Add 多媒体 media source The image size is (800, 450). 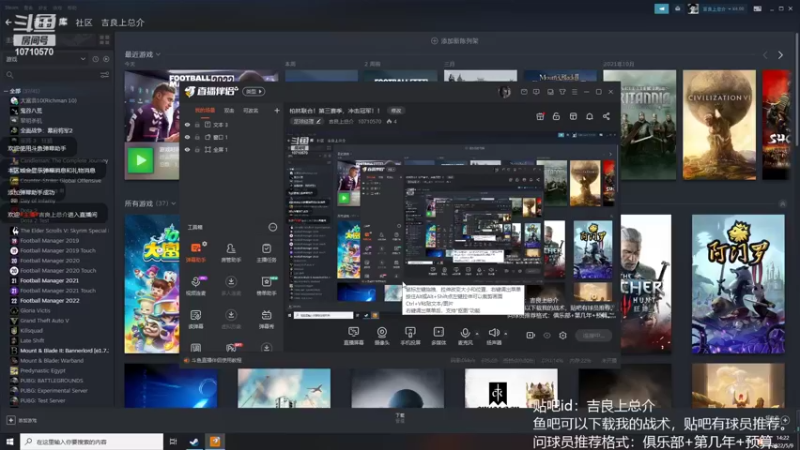439,336
